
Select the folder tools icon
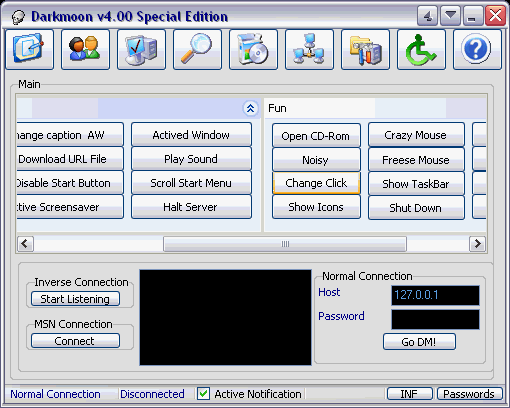click(x=365, y=49)
